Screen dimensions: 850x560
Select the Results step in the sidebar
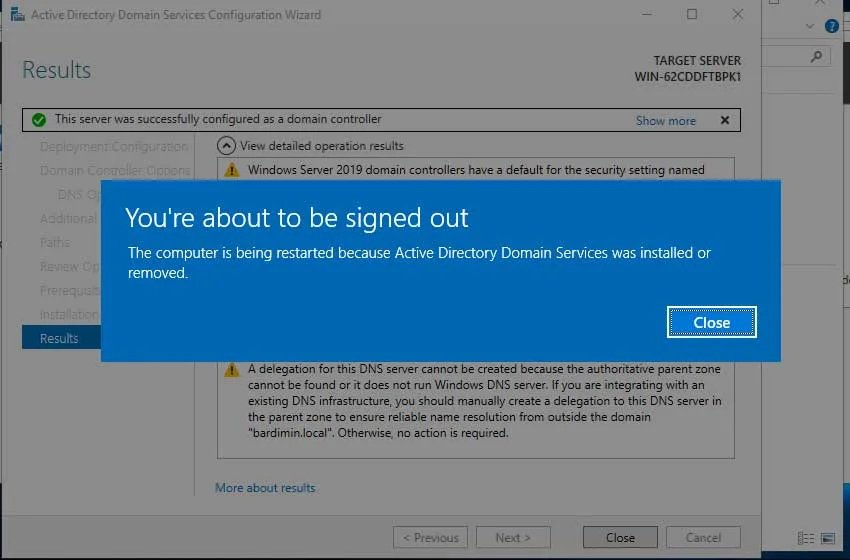(61, 338)
